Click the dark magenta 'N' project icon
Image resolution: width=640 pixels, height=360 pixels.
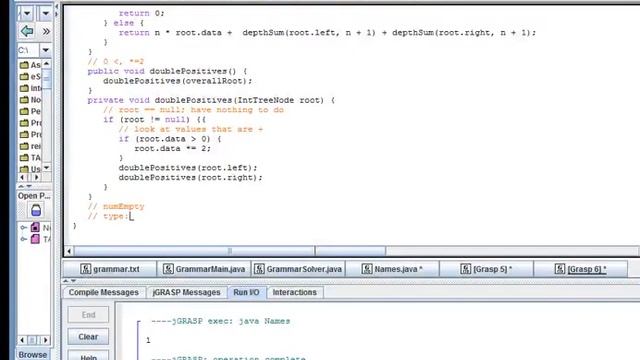(x=35, y=227)
